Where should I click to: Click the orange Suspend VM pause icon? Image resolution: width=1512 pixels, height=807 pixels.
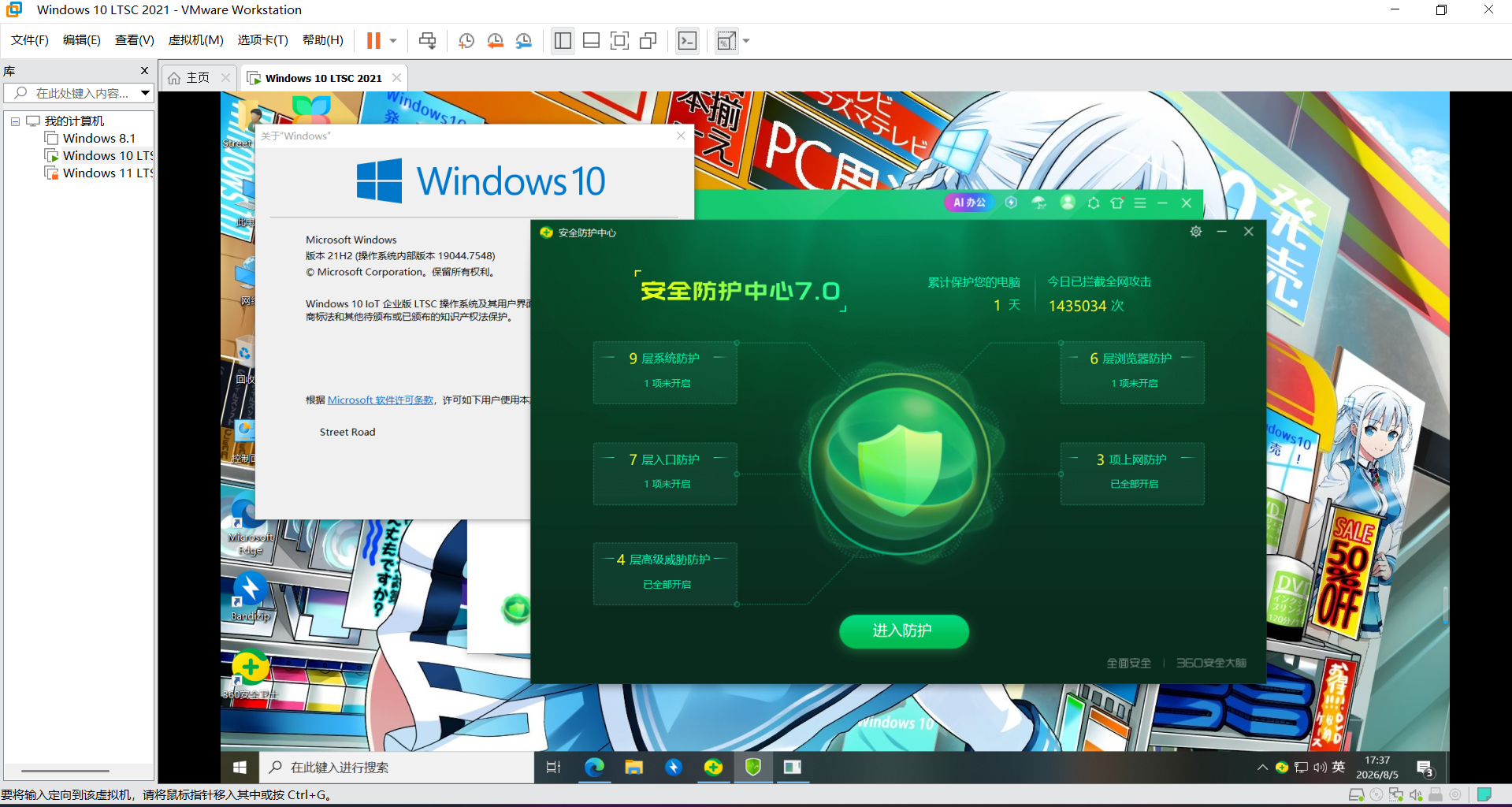[x=373, y=40]
